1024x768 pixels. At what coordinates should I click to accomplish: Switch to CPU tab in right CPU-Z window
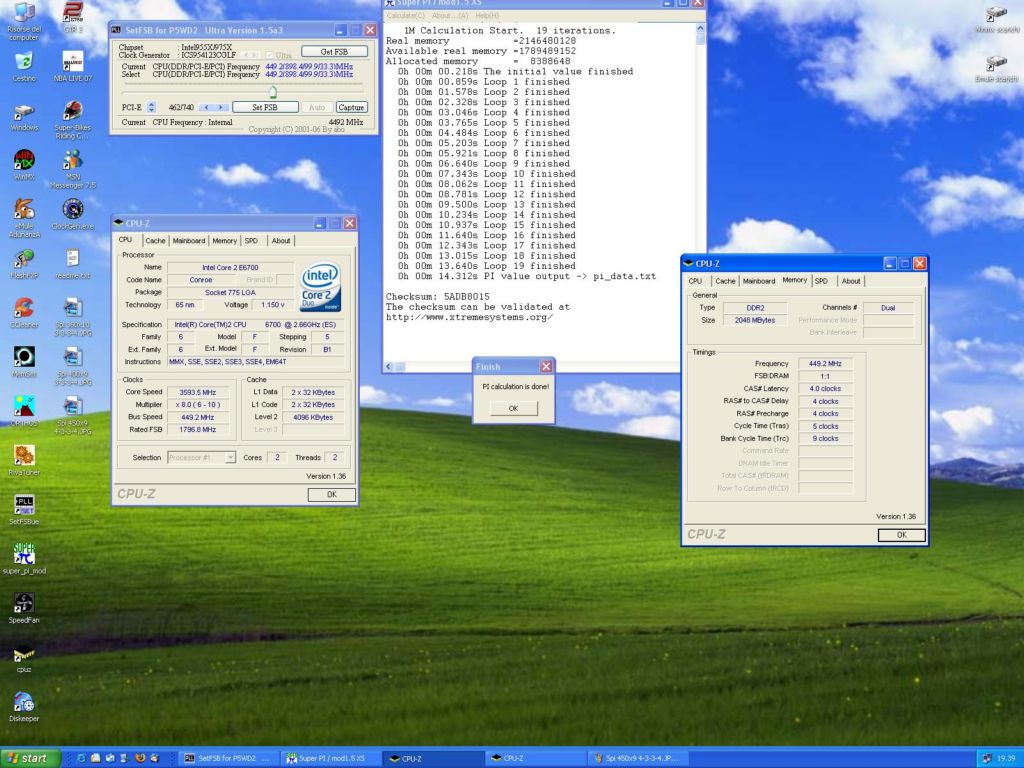pyautogui.click(x=696, y=281)
